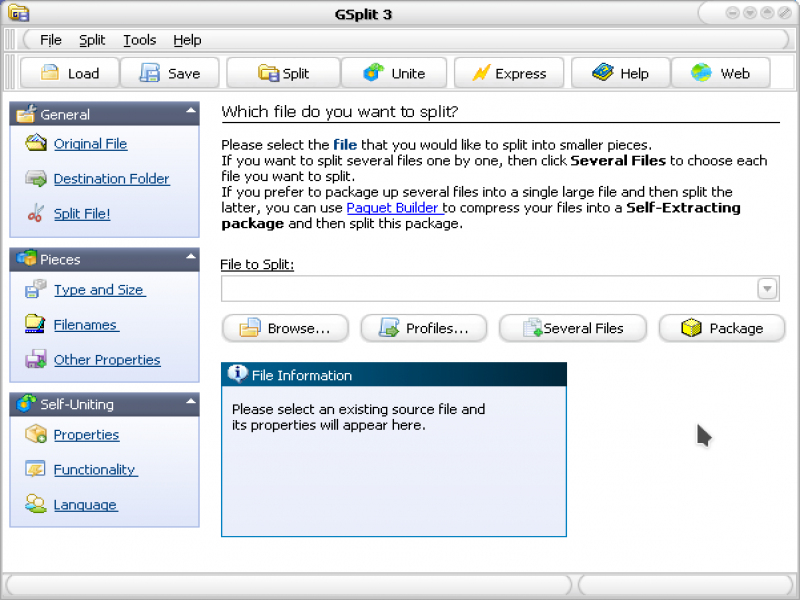Click the Several Files button
Image resolution: width=800 pixels, height=600 pixels.
574,328
